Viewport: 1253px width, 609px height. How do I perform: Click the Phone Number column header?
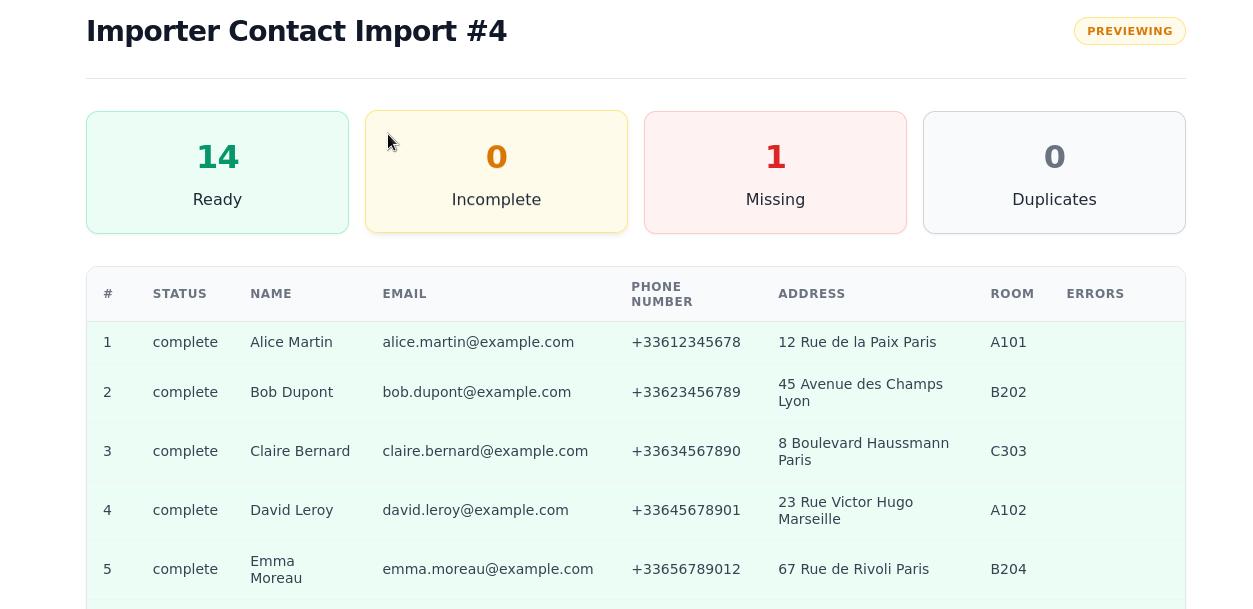[662, 294]
